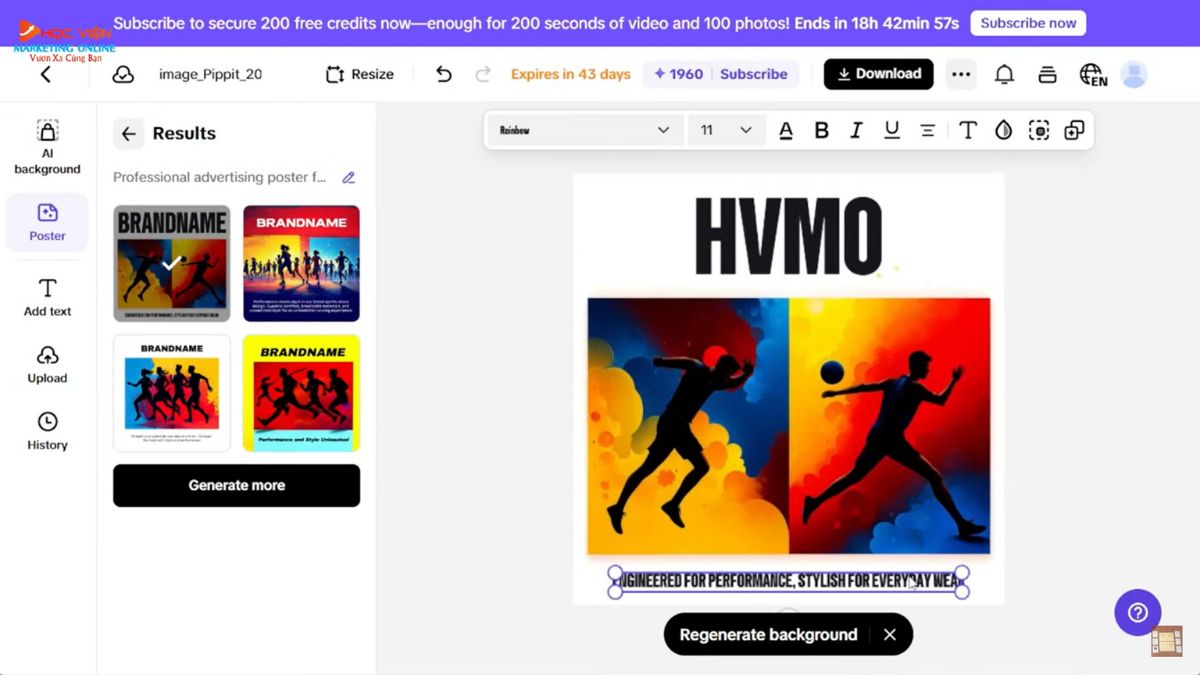The height and width of the screenshot is (675, 1200).
Task: Open the text alignment options
Action: (928, 130)
